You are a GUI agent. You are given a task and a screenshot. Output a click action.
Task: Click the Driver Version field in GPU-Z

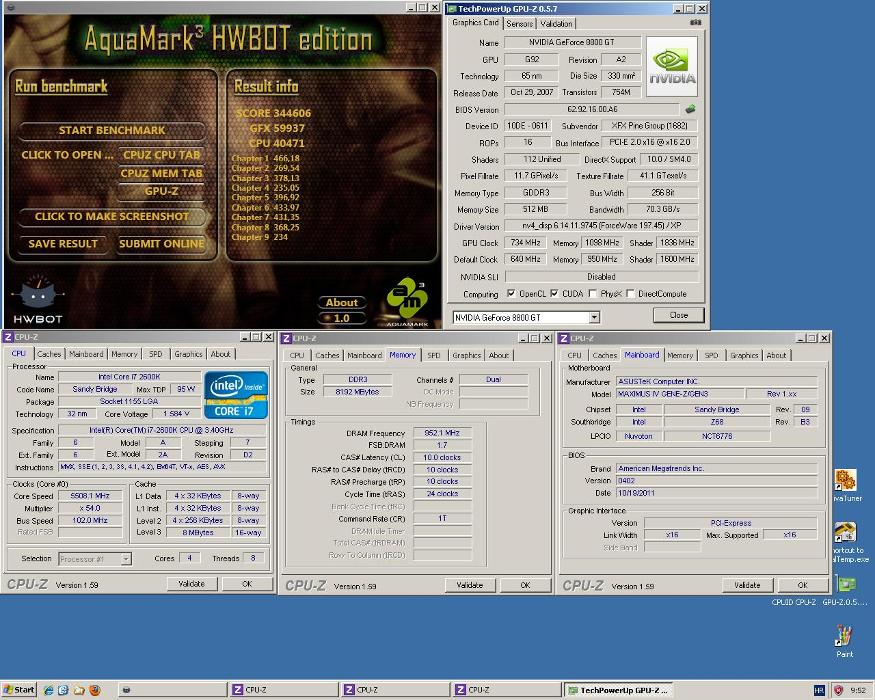pyautogui.click(x=601, y=226)
